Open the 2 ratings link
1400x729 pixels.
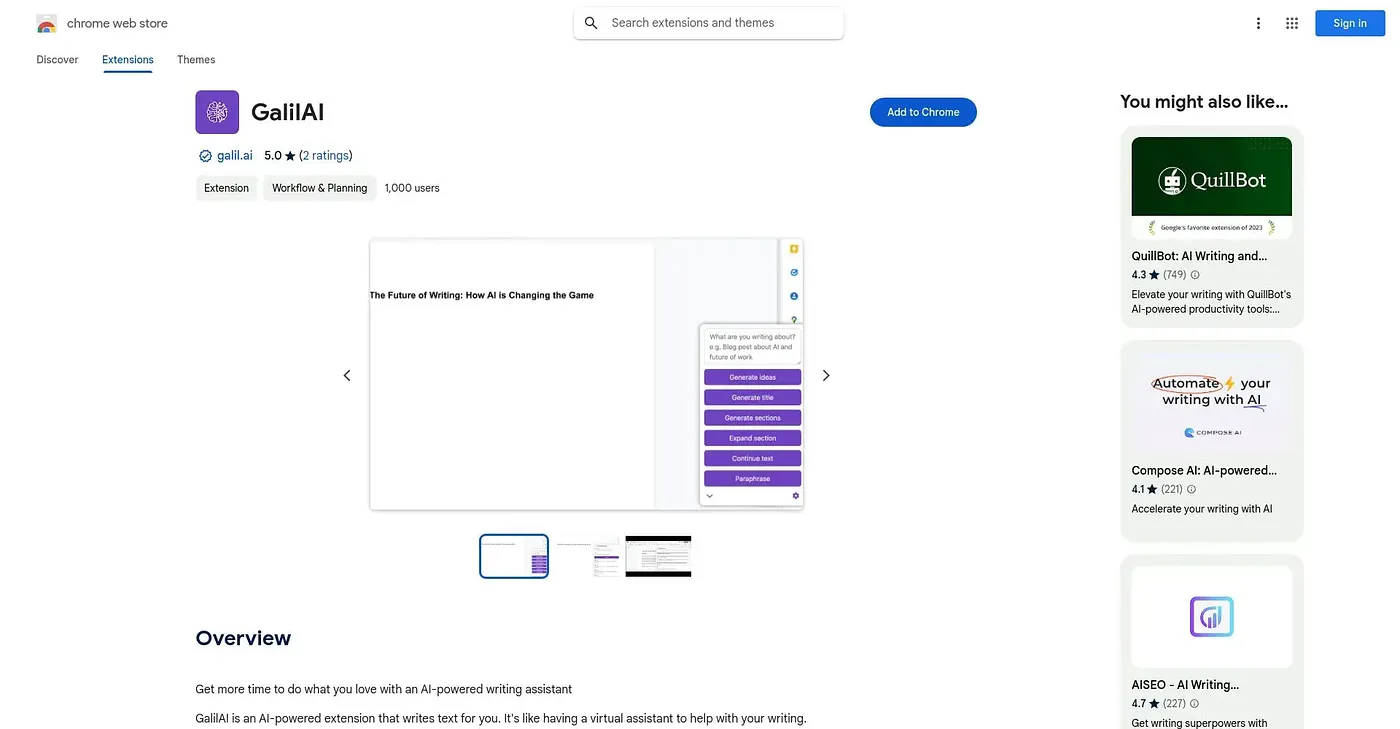coord(326,156)
